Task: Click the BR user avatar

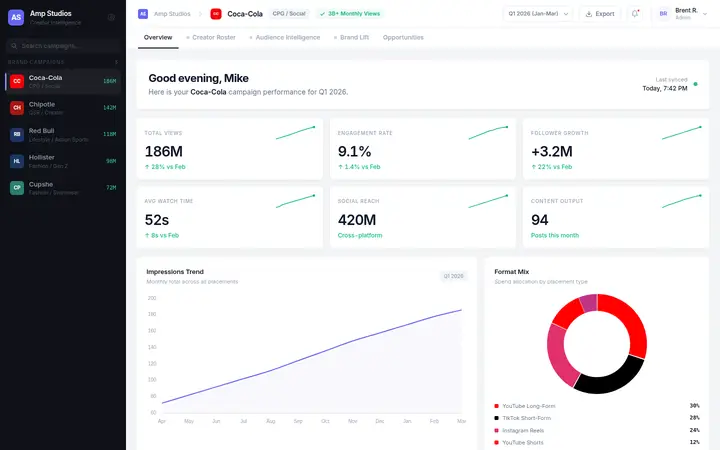Action: (664, 14)
